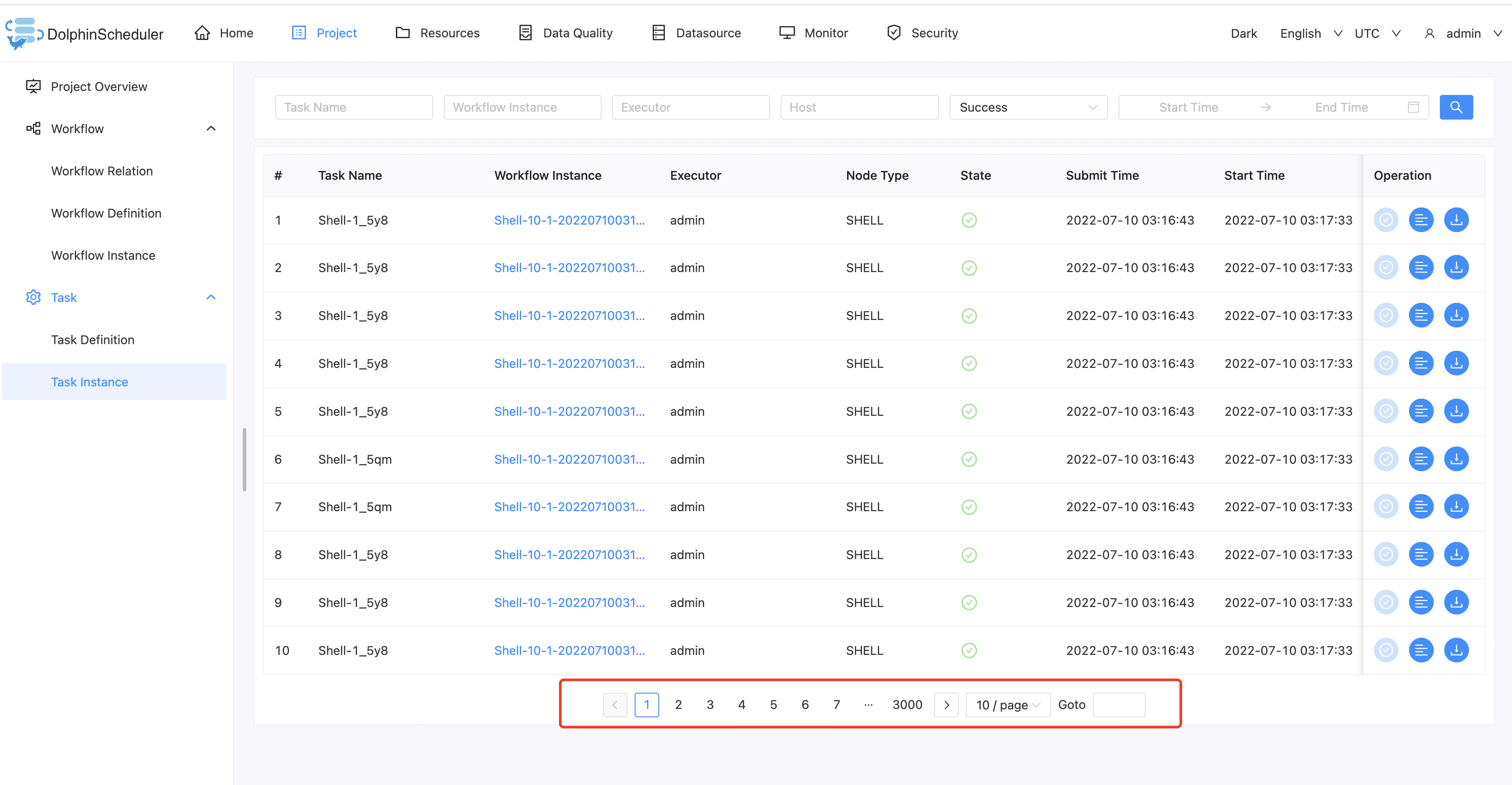The image size is (1512, 785).
Task: Open the Data Quality menu
Action: 566,33
